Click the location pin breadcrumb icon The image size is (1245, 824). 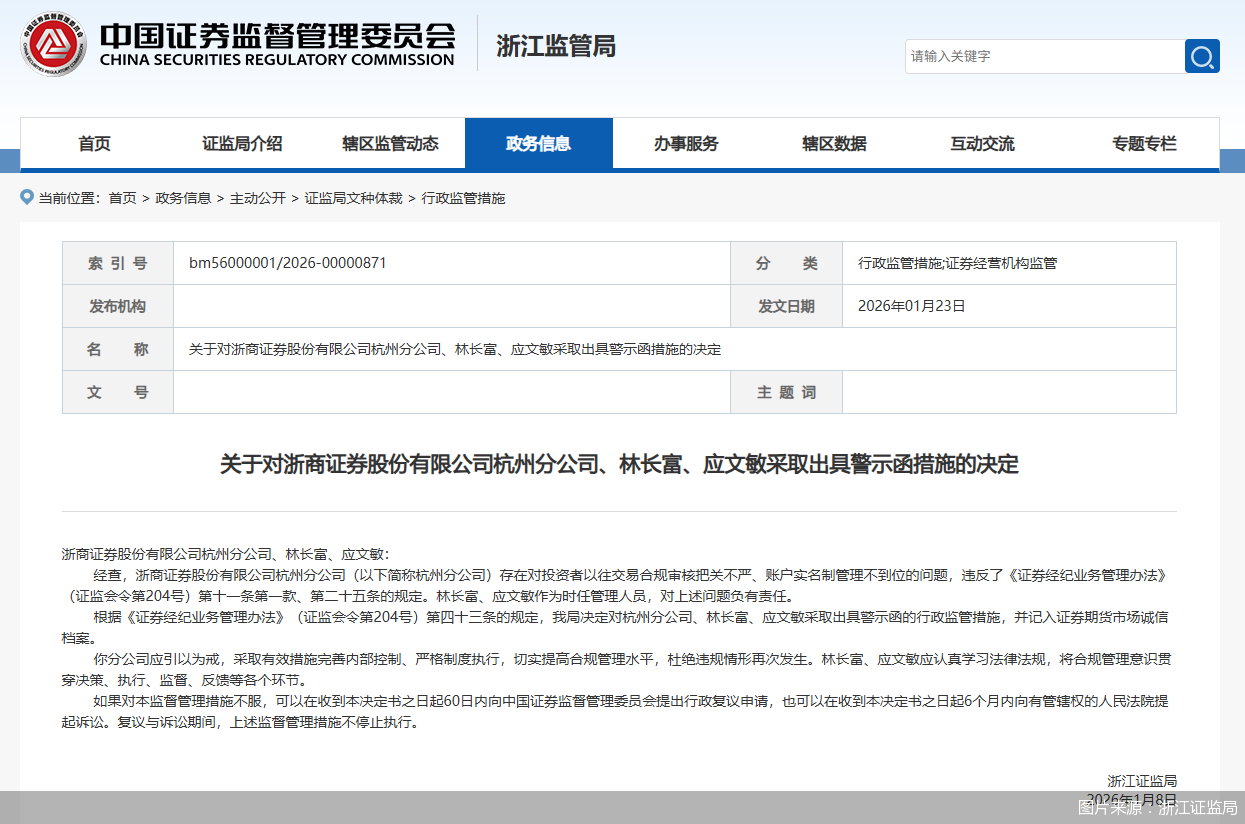point(27,197)
